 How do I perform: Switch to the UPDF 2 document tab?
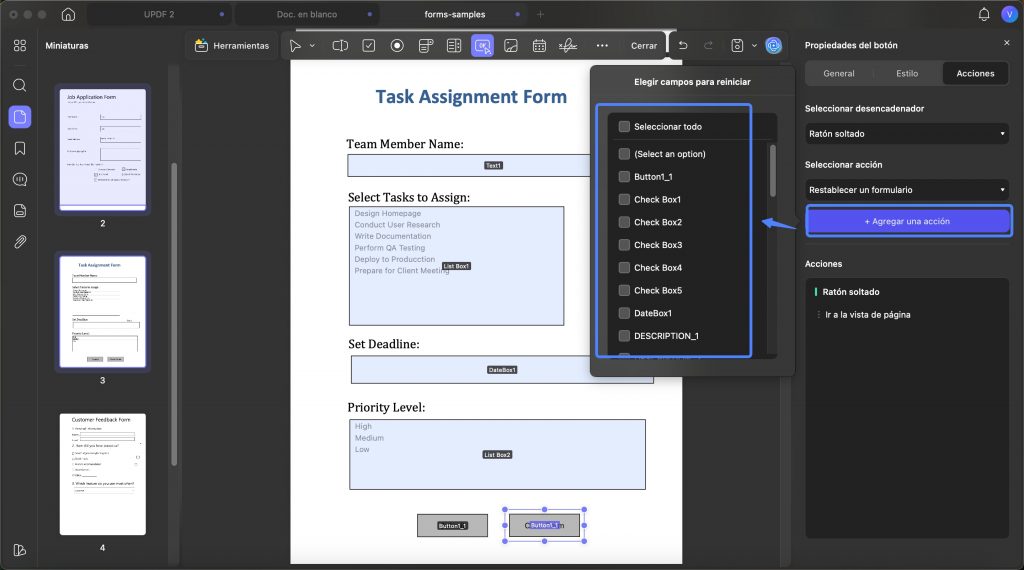[159, 14]
